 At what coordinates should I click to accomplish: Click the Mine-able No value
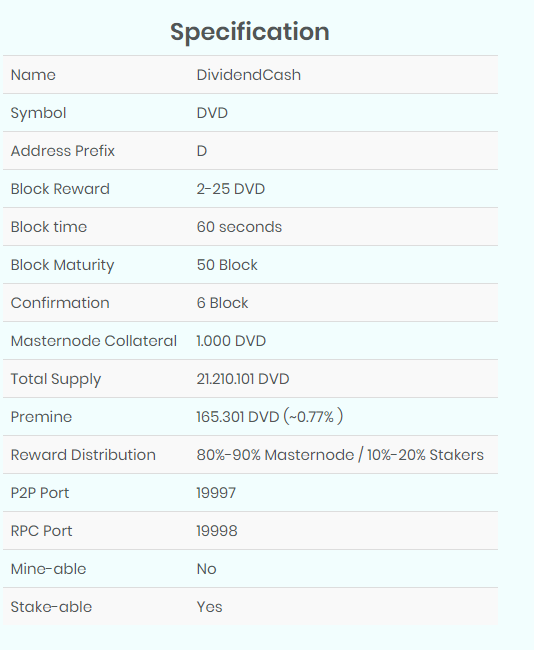pyautogui.click(x=206, y=569)
